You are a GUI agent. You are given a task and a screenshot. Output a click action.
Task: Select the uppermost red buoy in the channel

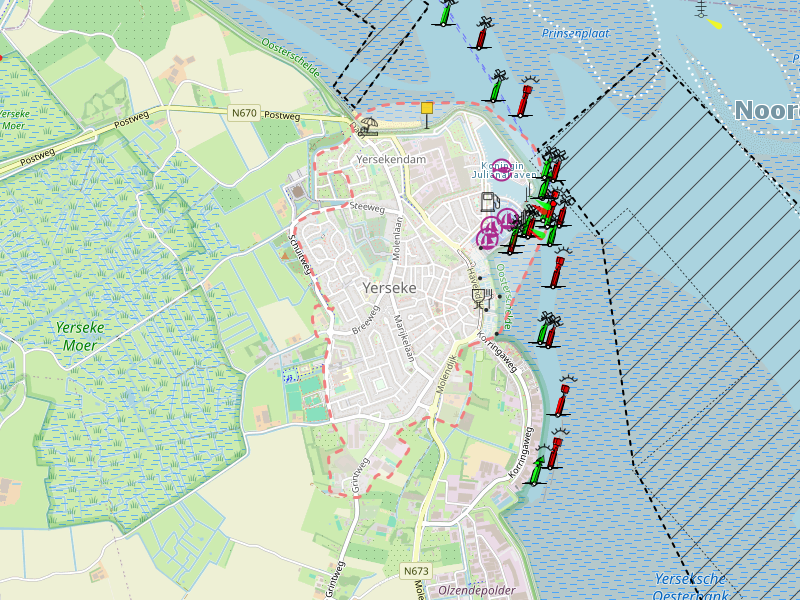pyautogui.click(x=482, y=36)
